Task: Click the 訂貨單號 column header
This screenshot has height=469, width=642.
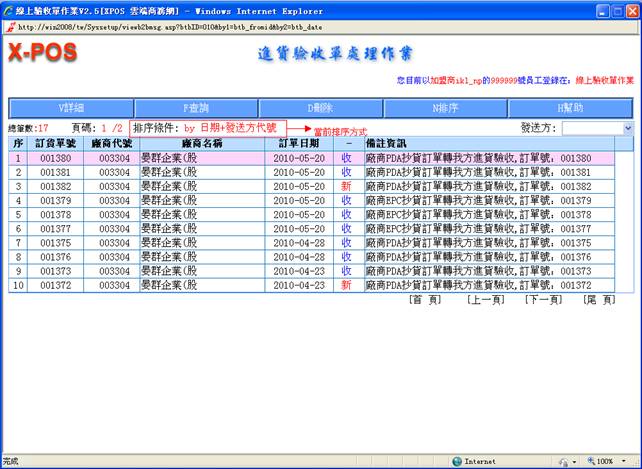Action: (56, 143)
